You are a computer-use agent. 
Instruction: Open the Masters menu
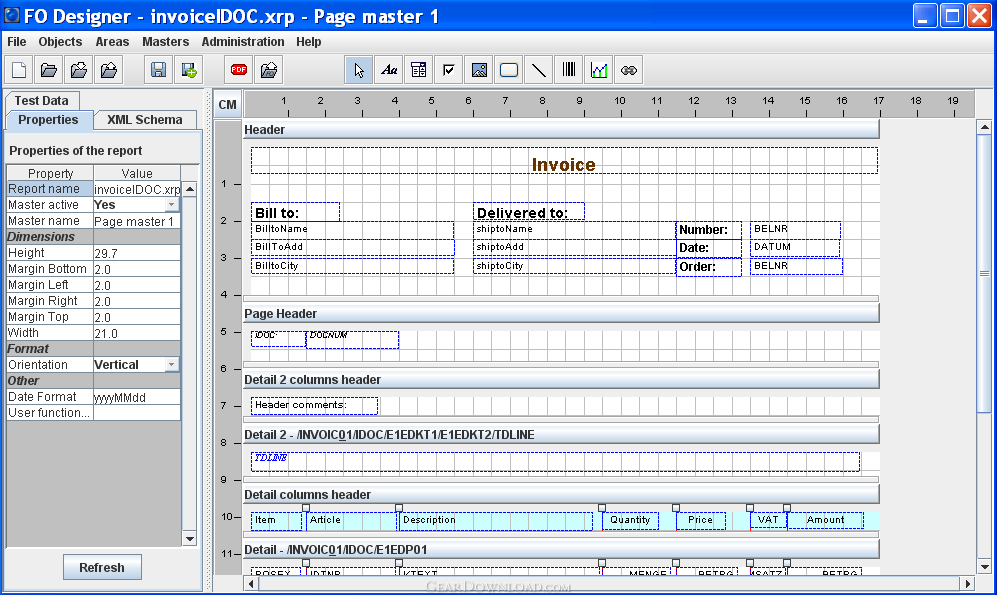point(165,41)
